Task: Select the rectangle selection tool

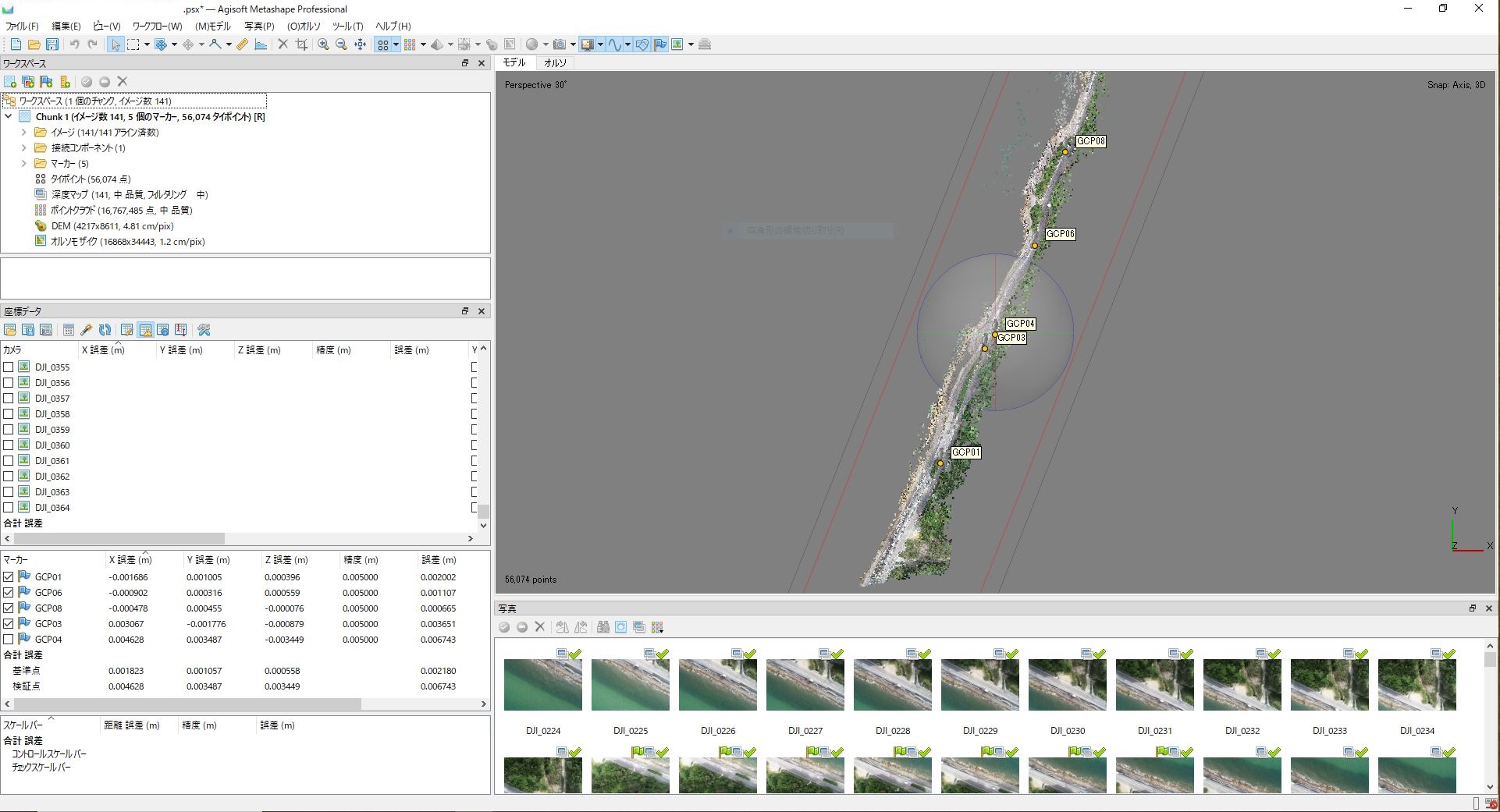Action: pyautogui.click(x=133, y=44)
